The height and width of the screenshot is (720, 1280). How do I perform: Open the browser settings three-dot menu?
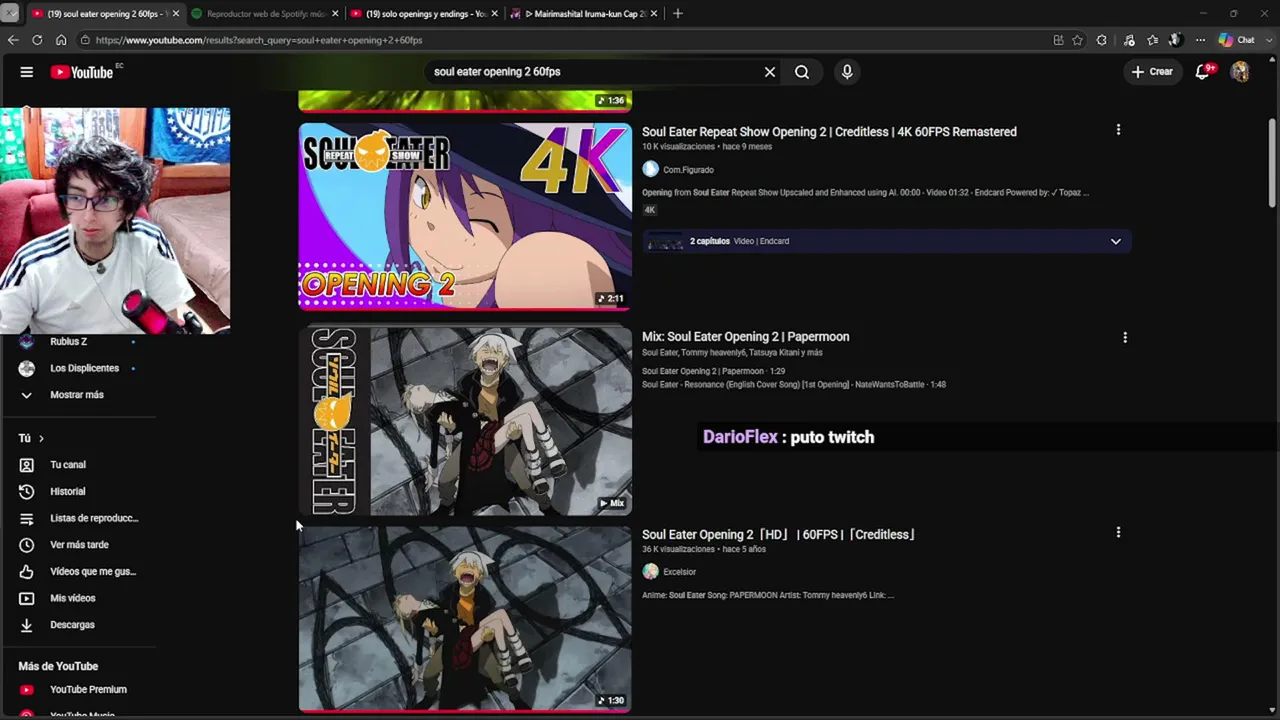coord(1200,40)
